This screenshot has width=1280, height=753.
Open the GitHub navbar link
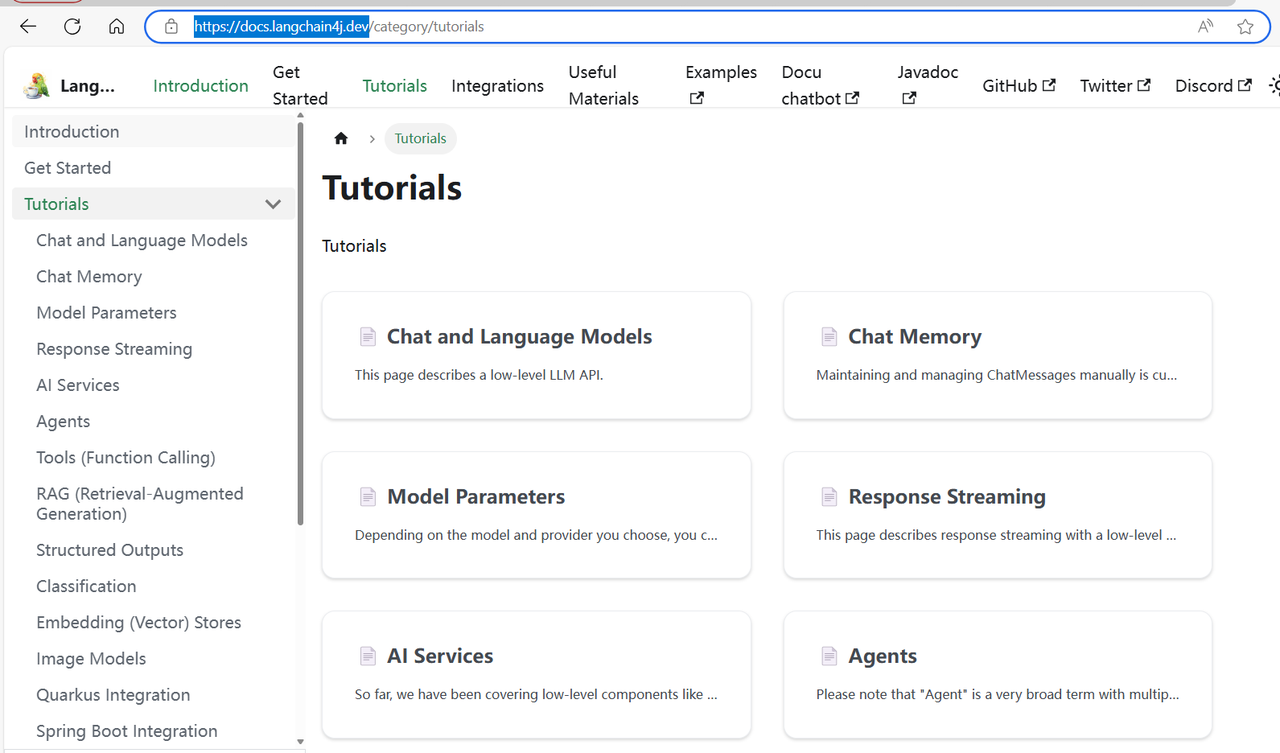(x=1019, y=86)
